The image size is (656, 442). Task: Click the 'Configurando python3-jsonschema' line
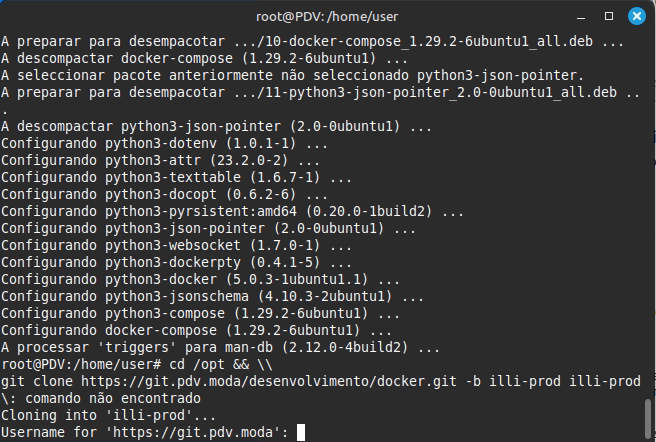(x=212, y=296)
